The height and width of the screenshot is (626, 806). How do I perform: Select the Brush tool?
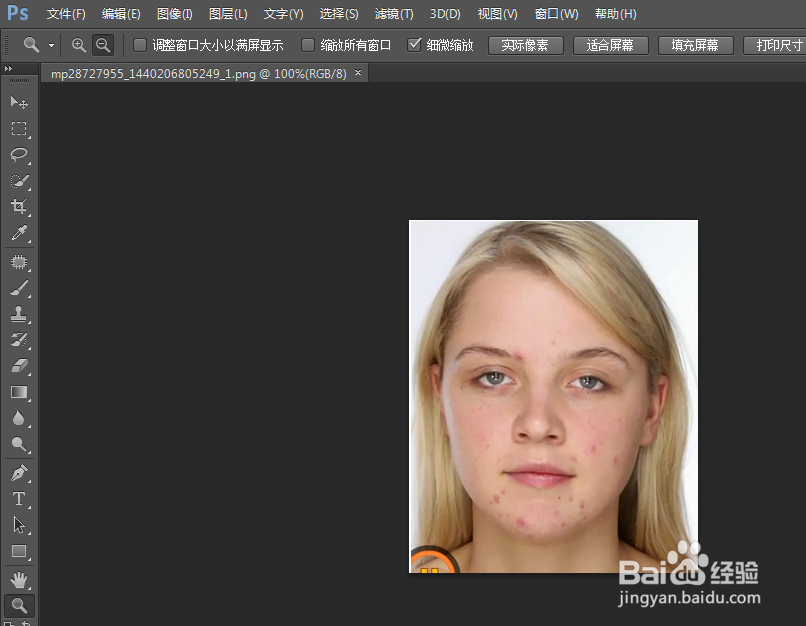pos(19,287)
